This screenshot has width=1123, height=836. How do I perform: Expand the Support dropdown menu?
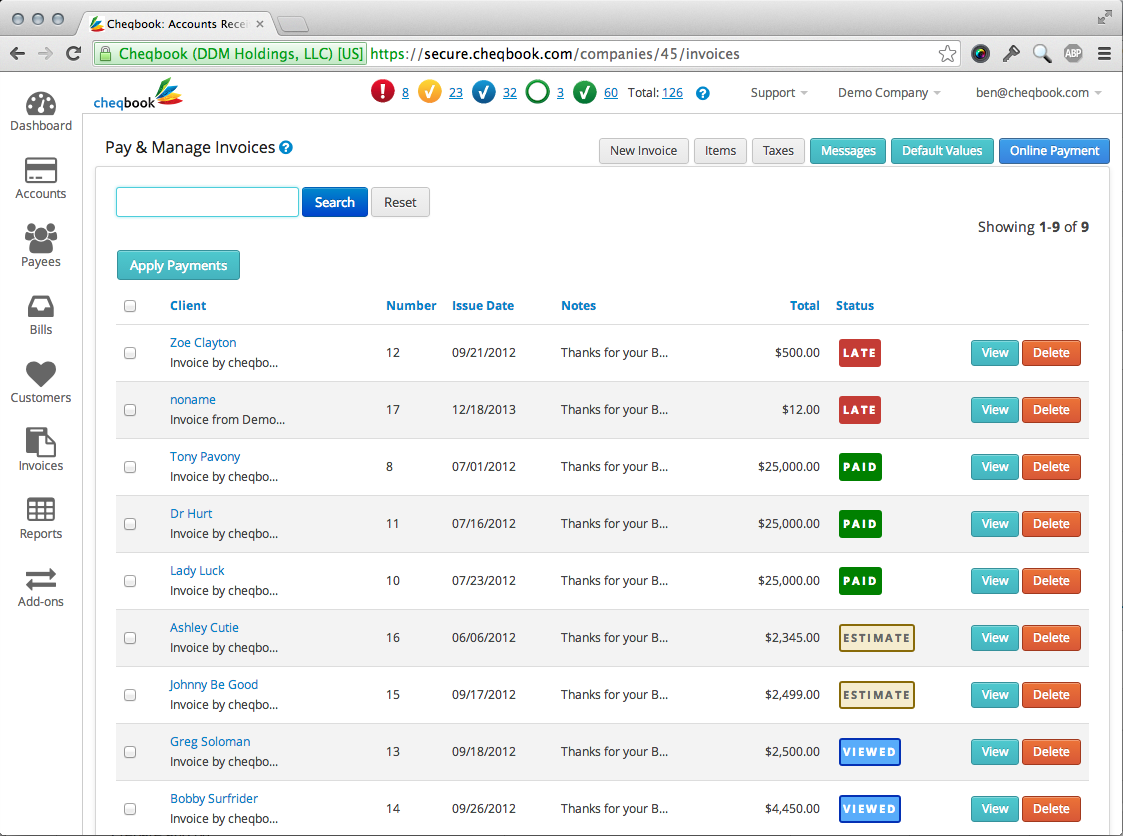click(x=779, y=93)
